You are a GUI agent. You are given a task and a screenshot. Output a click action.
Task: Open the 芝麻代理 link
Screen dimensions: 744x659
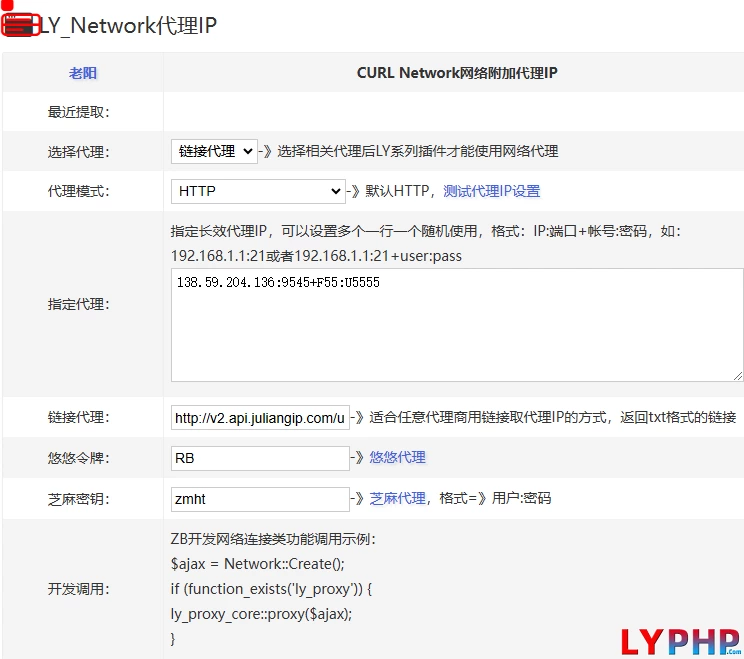[397, 498]
